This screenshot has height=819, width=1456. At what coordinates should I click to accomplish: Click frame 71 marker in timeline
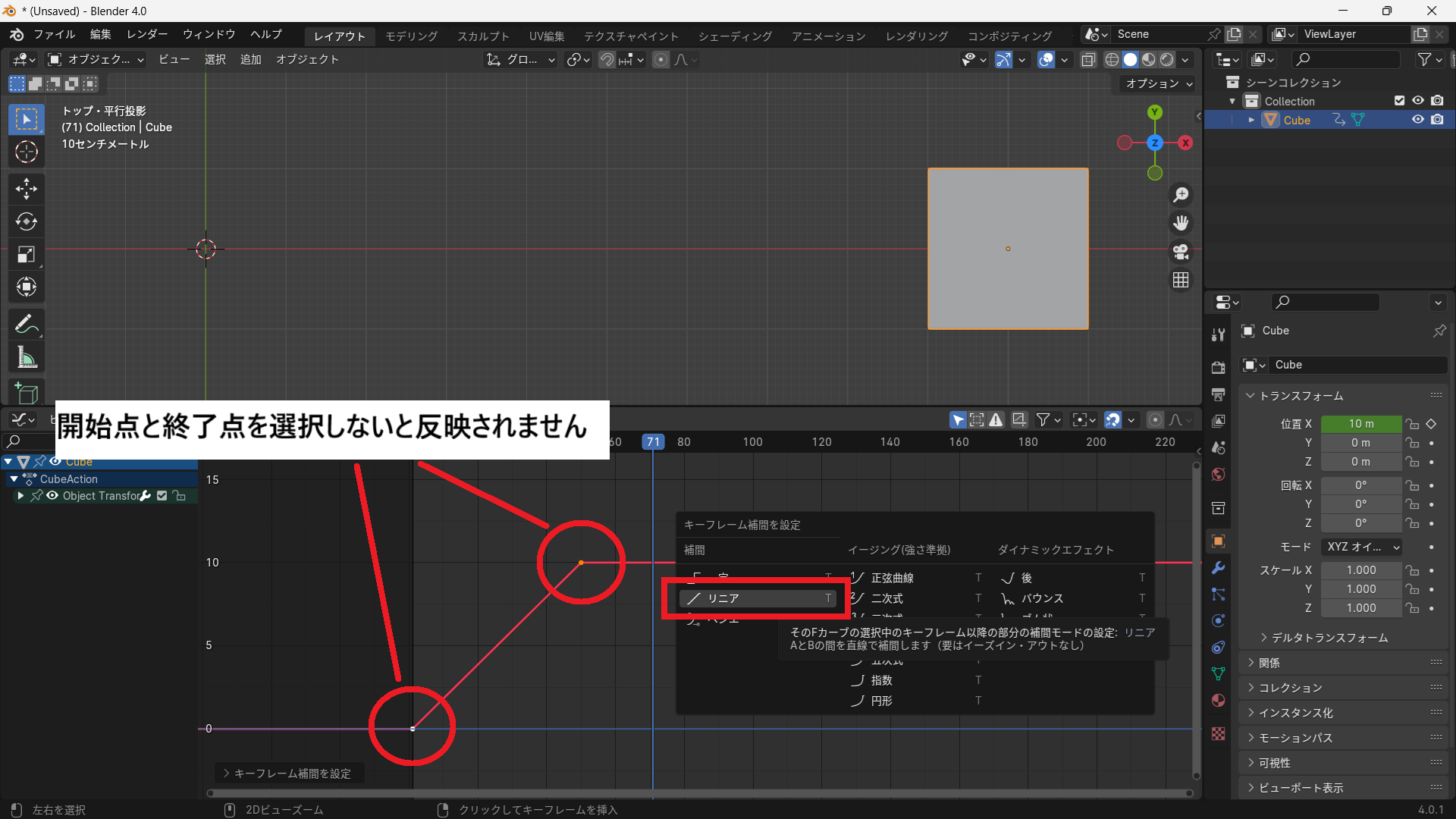[653, 441]
